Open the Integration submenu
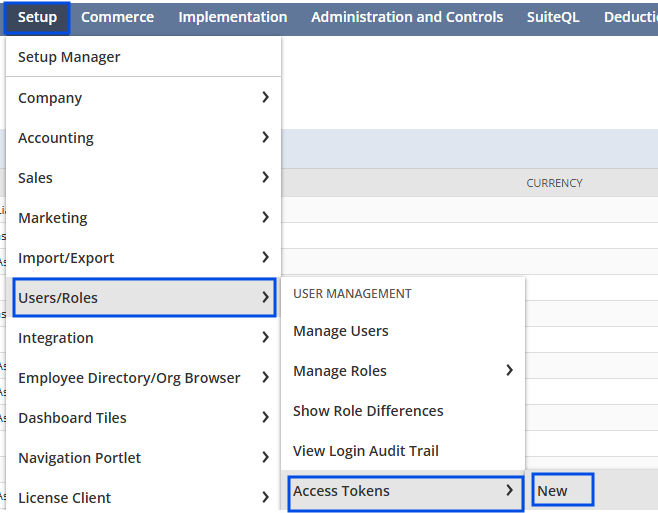 click(144, 338)
